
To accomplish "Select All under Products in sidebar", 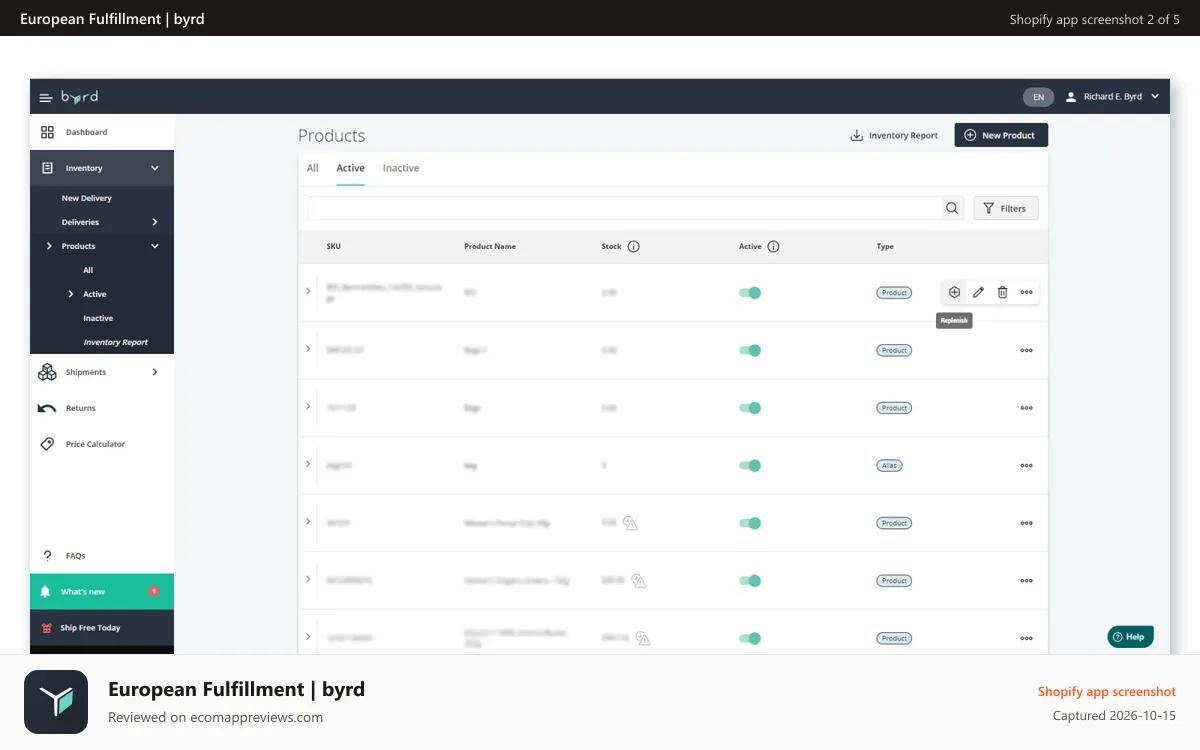I will pos(88,270).
